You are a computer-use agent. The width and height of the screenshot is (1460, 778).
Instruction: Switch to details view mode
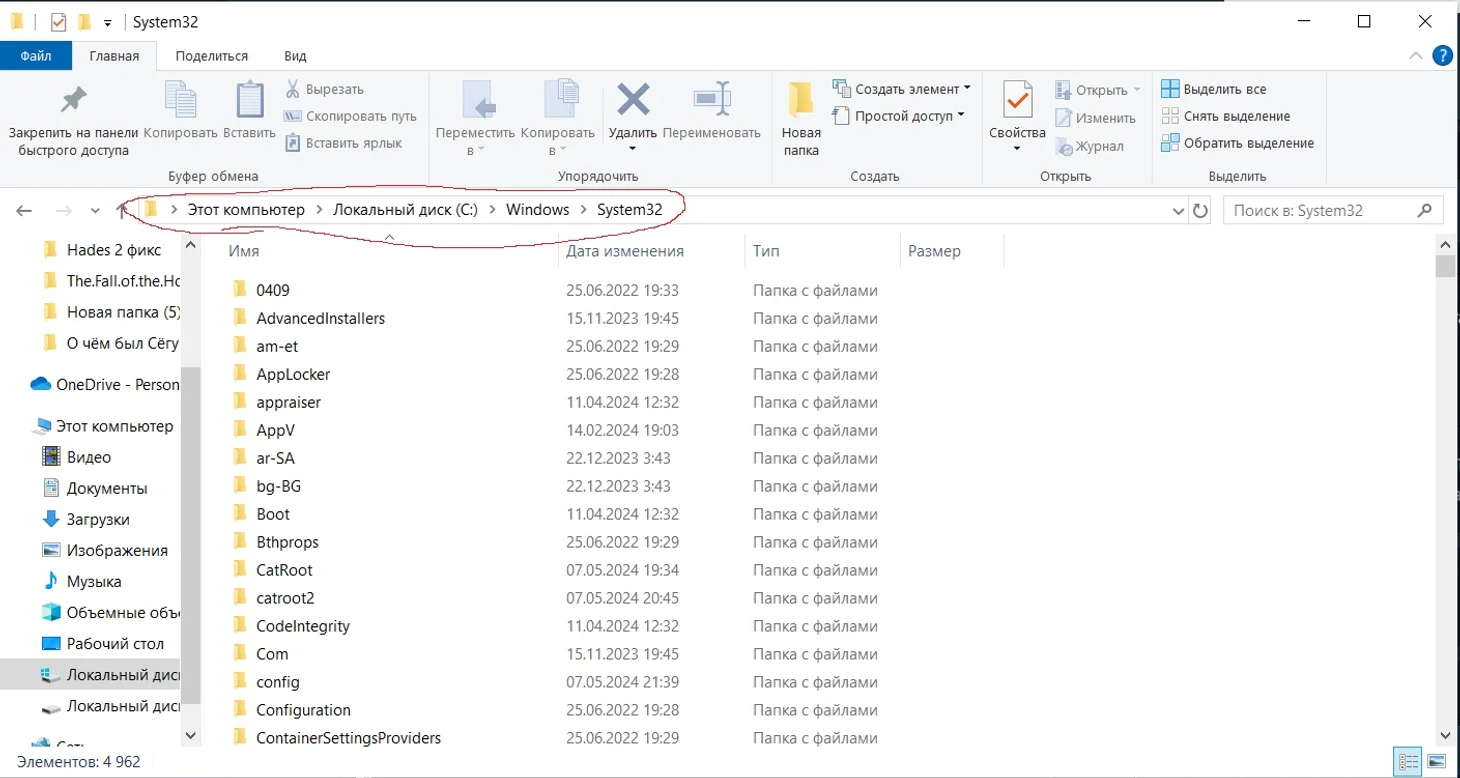pos(1407,760)
